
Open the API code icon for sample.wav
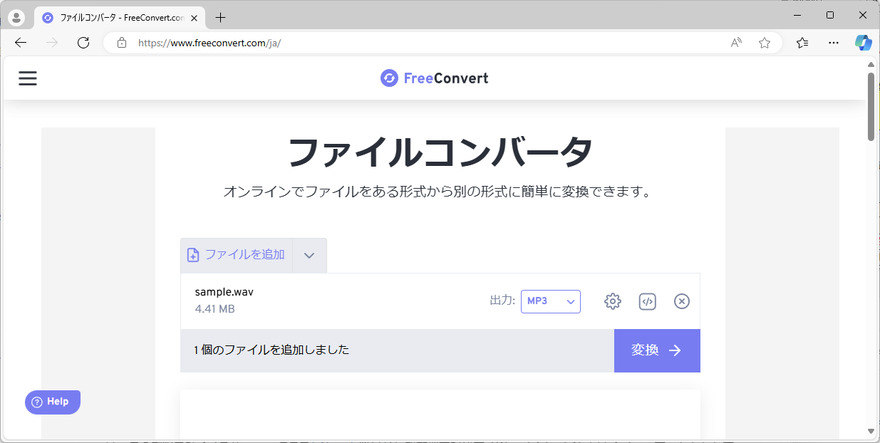(x=647, y=302)
